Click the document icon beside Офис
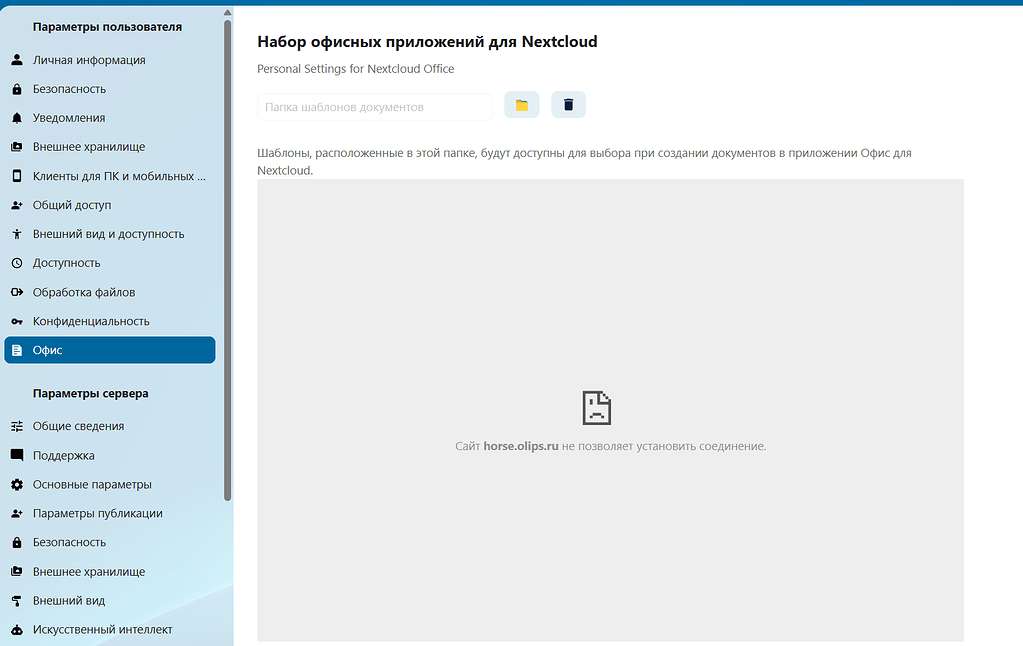The image size is (1023, 646). coord(17,350)
